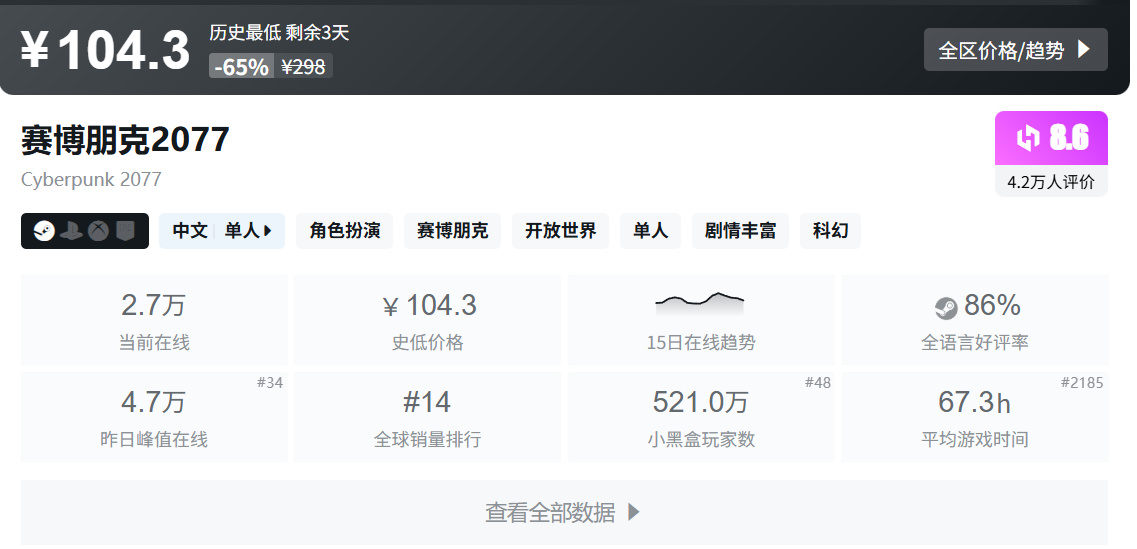Select the Steam platform icon

pos(44,231)
